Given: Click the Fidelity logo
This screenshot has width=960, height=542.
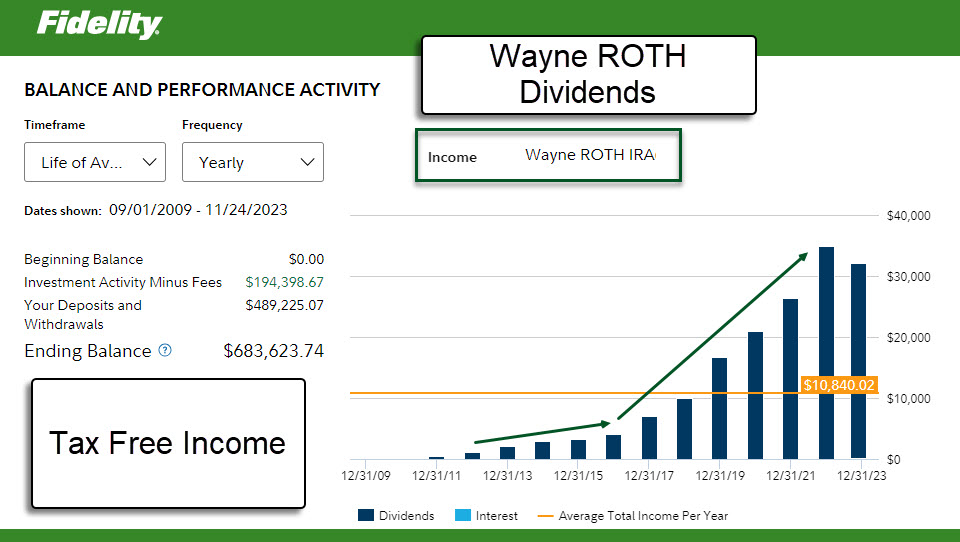Looking at the screenshot, I should click(99, 24).
